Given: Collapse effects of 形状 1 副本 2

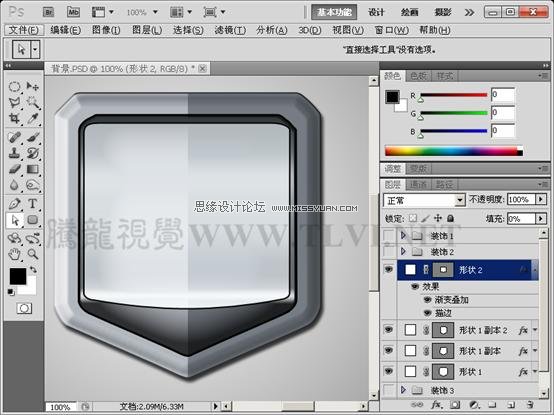Looking at the screenshot, I should 535,330.
